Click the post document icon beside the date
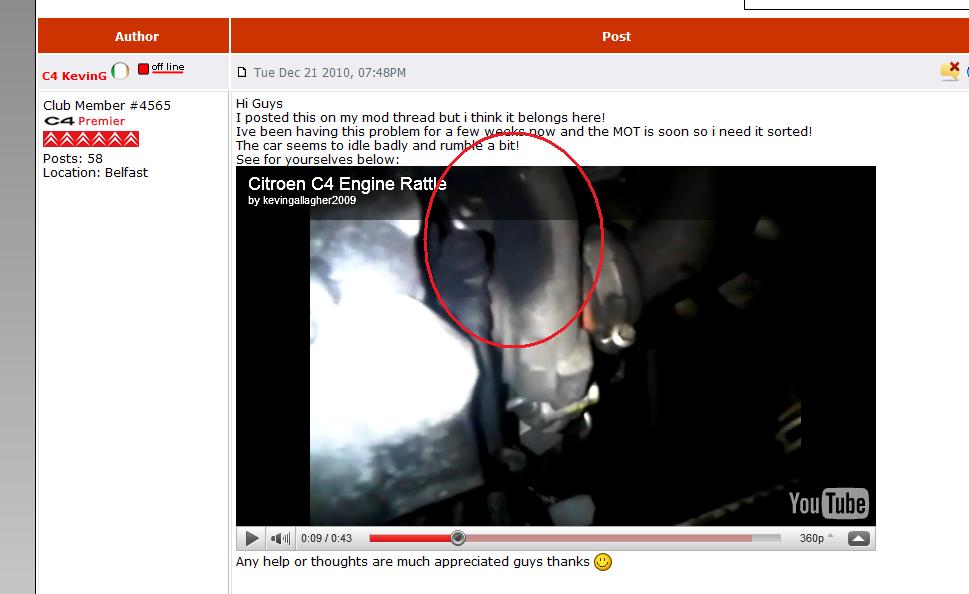 coord(242,72)
